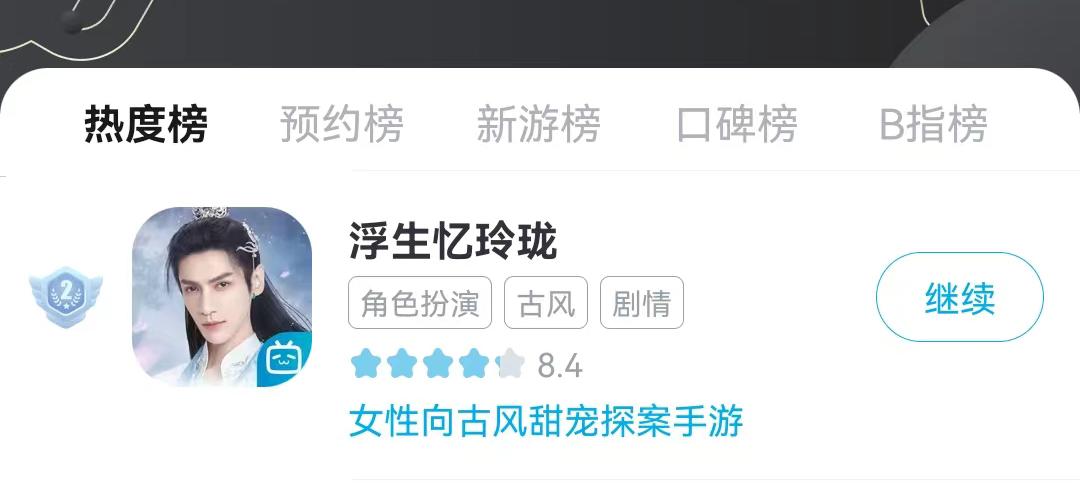Screen dimensions: 1080x501
Task: Open the 新游榜 ranking tab
Action: [x=539, y=124]
